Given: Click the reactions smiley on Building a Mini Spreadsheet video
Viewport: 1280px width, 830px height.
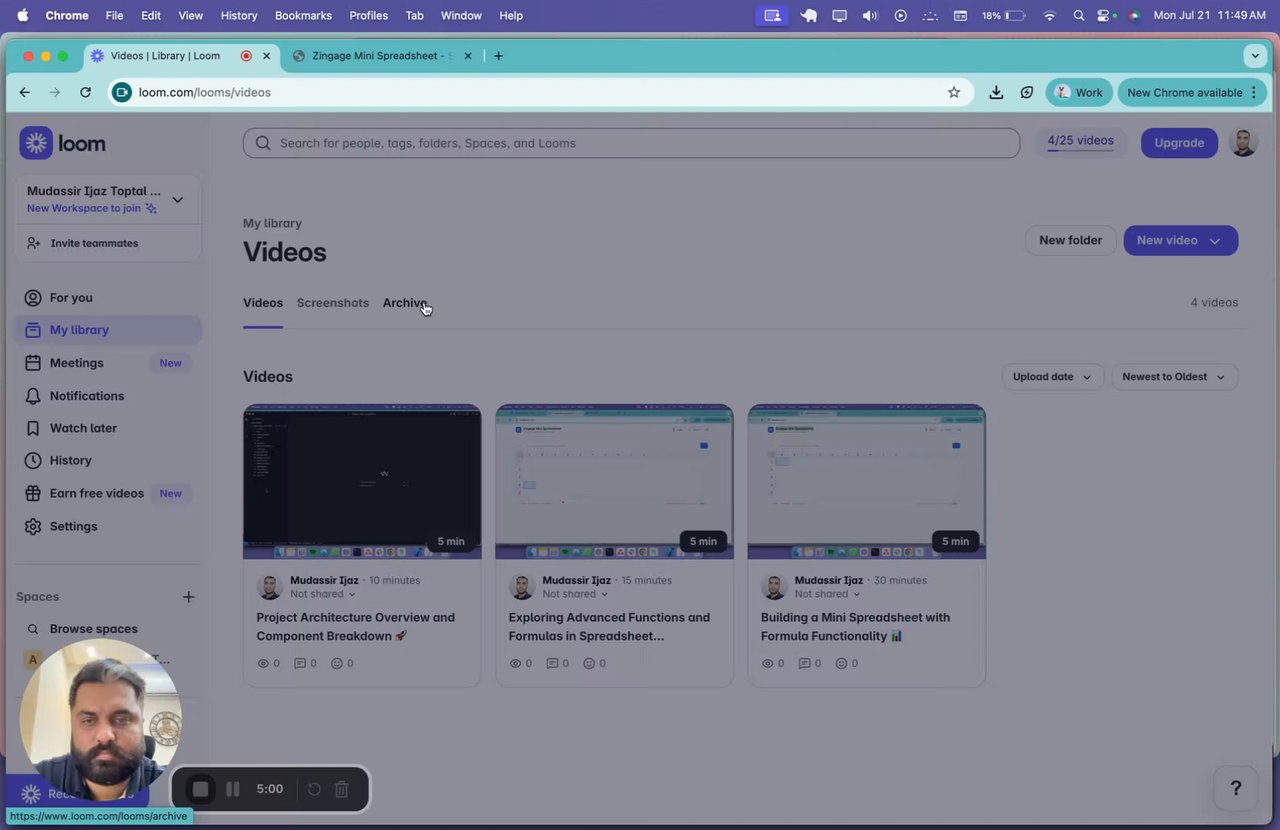Looking at the screenshot, I should (841, 663).
